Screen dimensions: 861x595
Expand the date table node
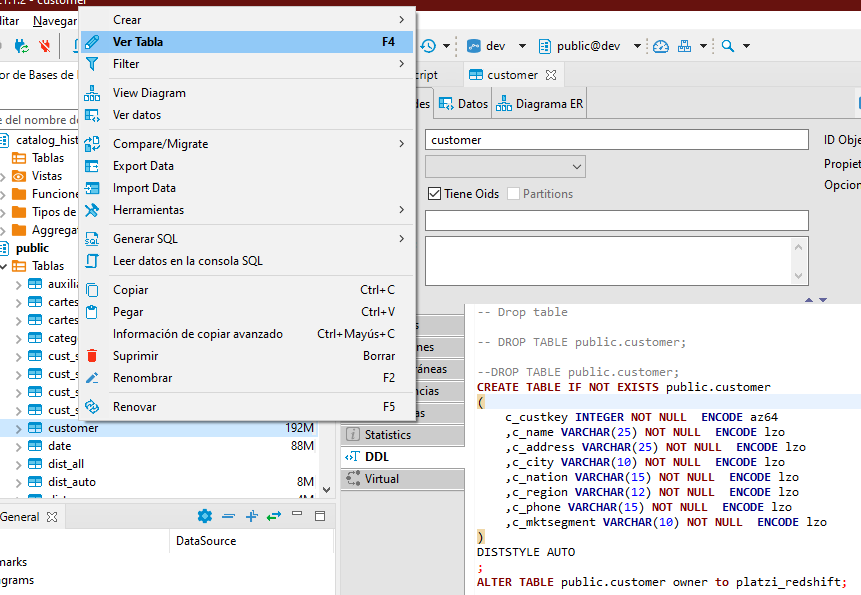[18, 447]
